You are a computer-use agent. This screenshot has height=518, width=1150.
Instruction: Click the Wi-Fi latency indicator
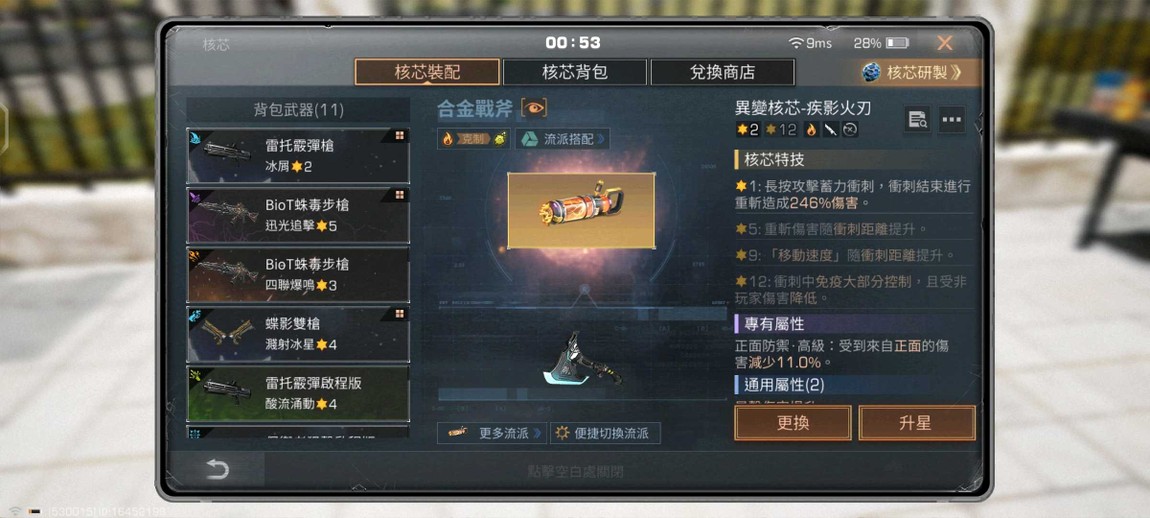pos(810,43)
